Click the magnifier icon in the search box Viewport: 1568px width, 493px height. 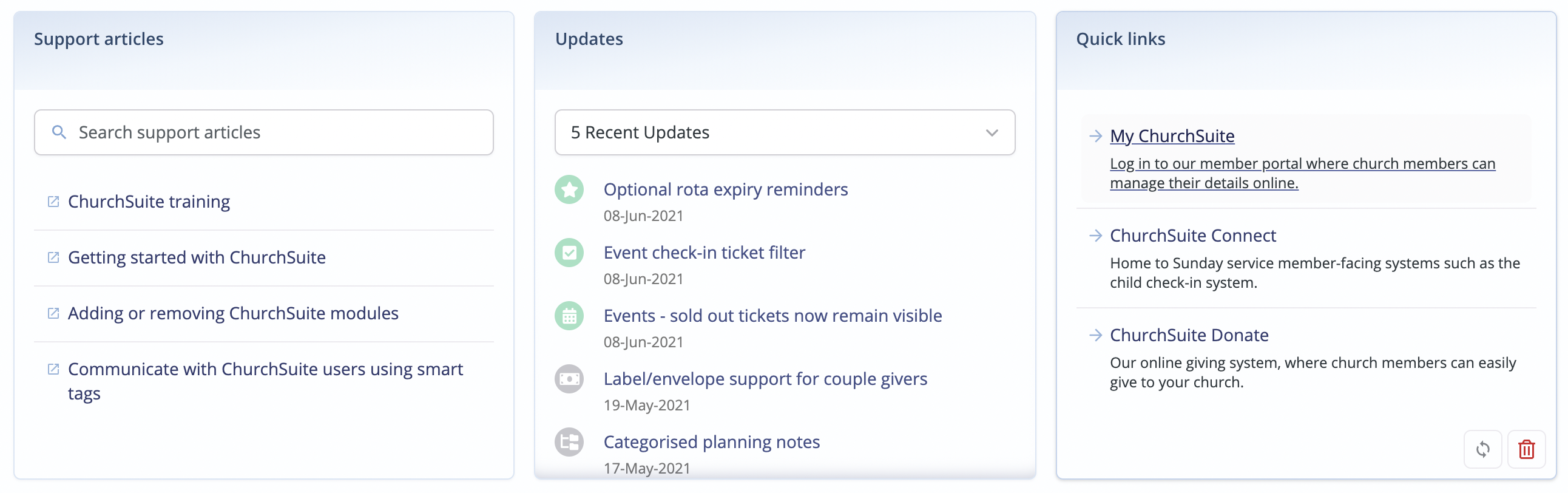(59, 132)
